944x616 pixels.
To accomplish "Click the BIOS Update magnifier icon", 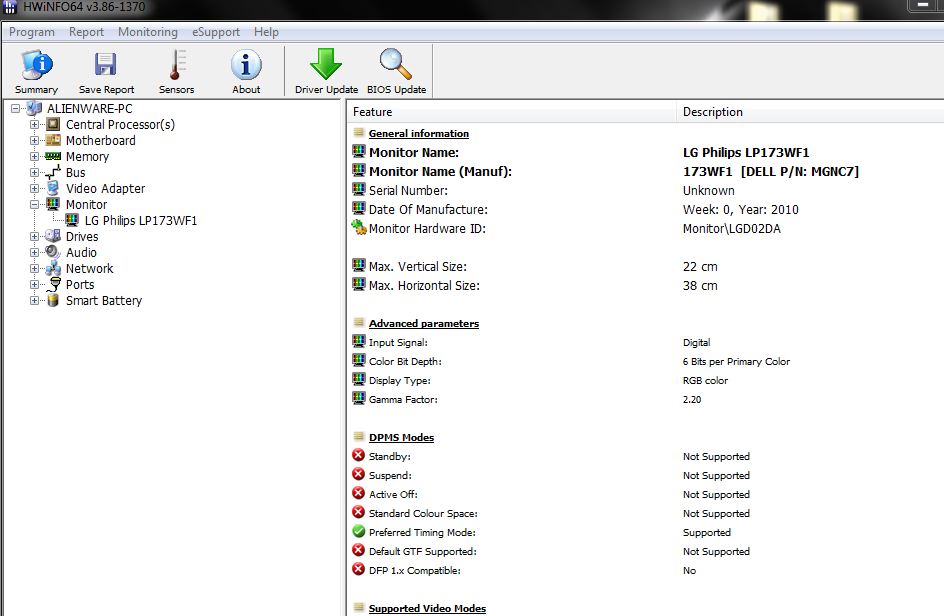I will 396,64.
